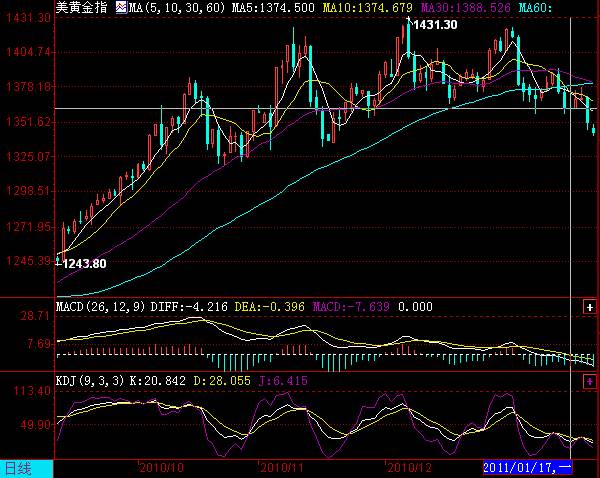
Task: Select the DEA:-0.396 value
Action: click(270, 307)
